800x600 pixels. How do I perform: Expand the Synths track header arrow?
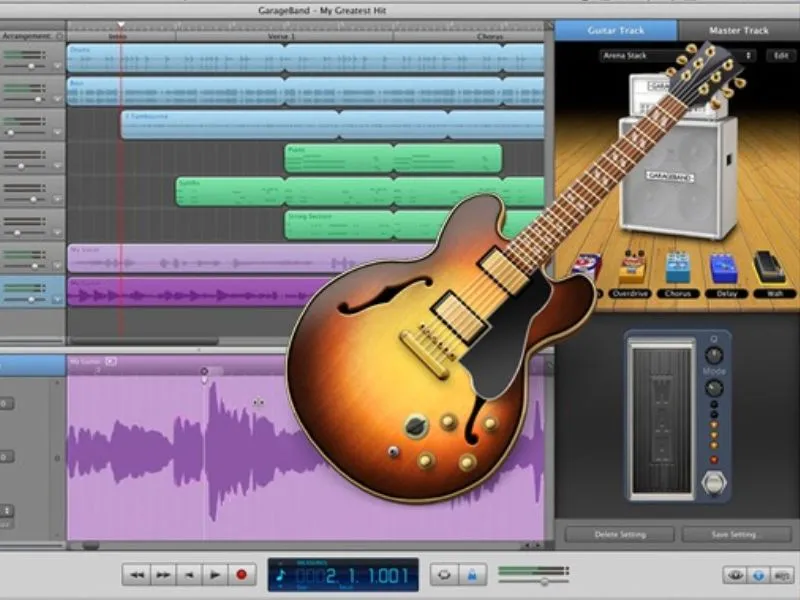[x=57, y=199]
